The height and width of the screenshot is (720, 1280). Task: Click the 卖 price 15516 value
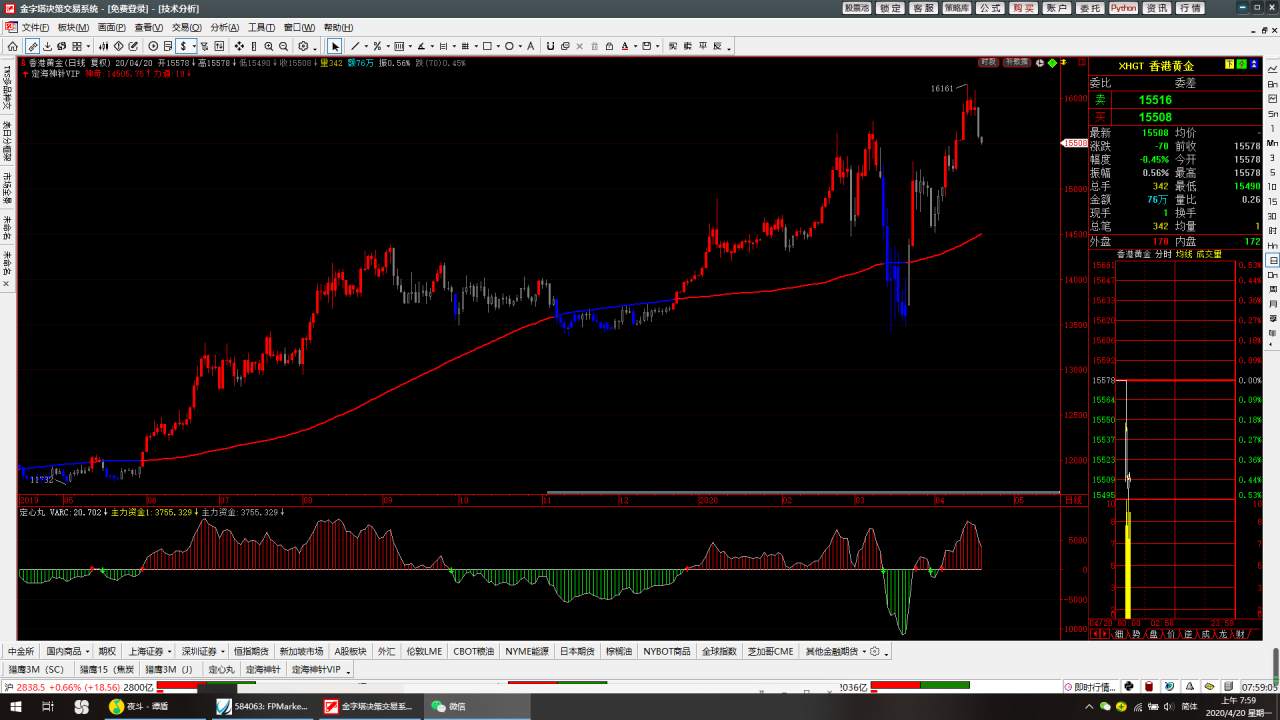pyautogui.click(x=1155, y=100)
